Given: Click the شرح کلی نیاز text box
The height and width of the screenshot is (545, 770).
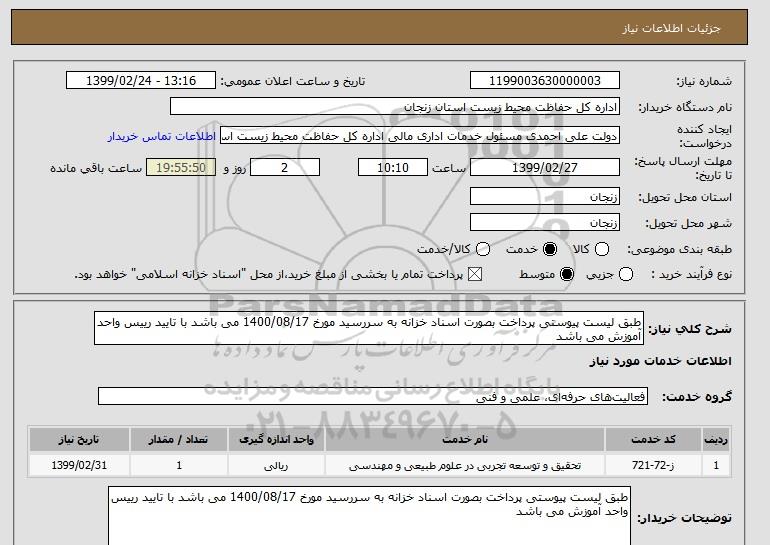Looking at the screenshot, I should point(369,328).
